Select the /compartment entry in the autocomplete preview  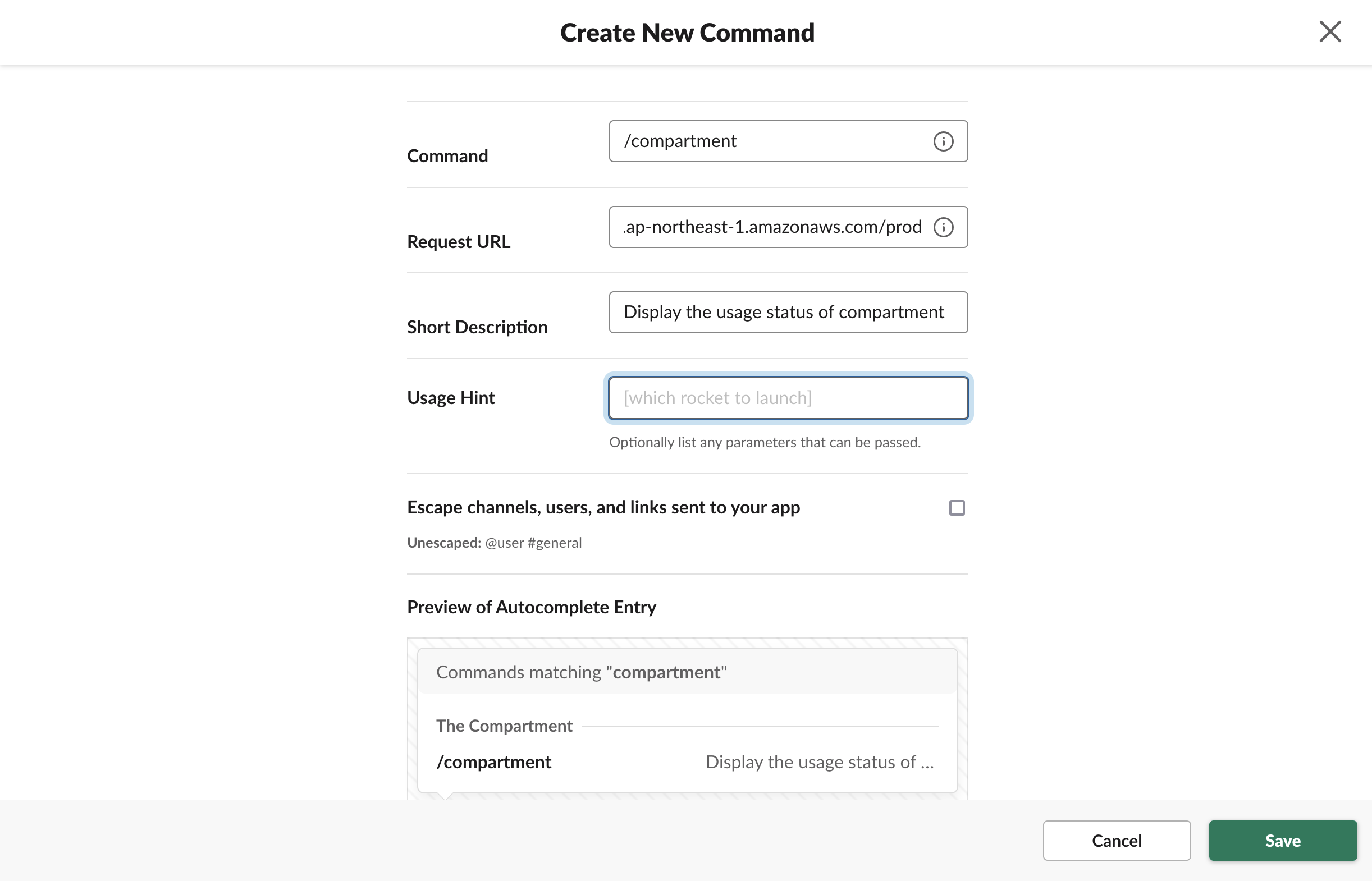point(493,761)
